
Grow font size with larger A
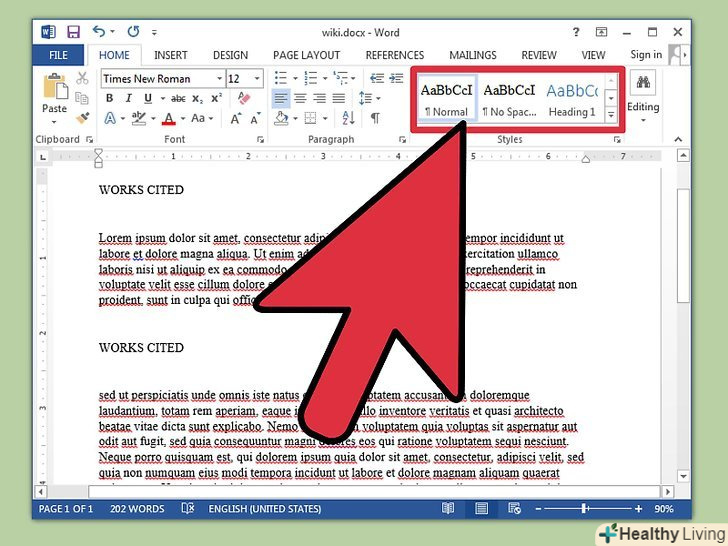[x=236, y=118]
